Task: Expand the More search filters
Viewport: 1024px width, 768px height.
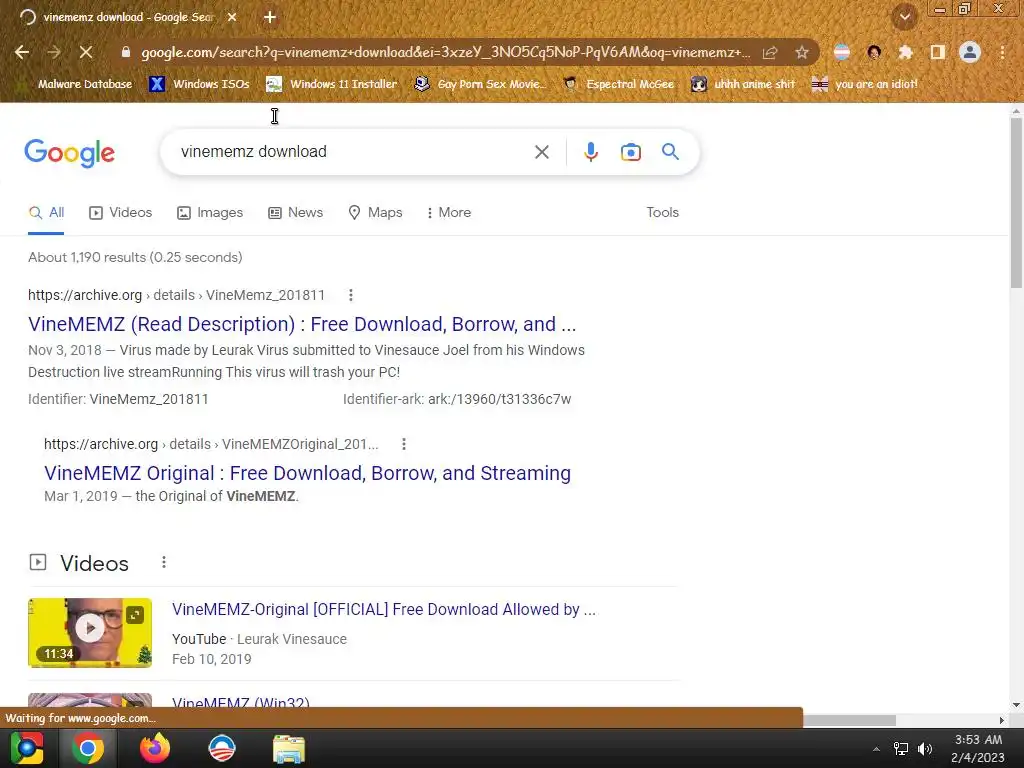Action: click(x=448, y=213)
